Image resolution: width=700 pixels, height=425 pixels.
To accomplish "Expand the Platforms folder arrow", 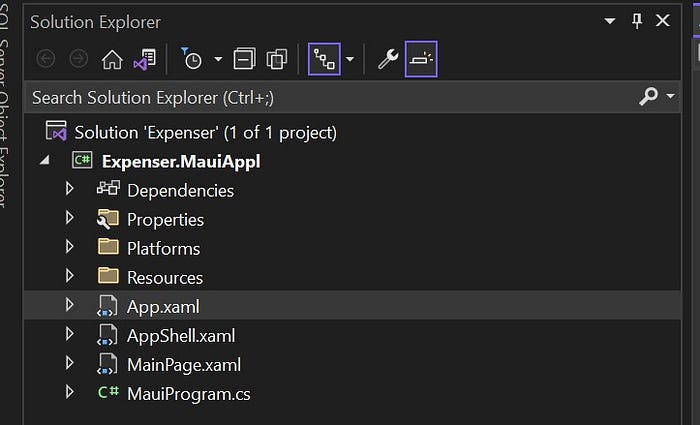I will [x=70, y=246].
